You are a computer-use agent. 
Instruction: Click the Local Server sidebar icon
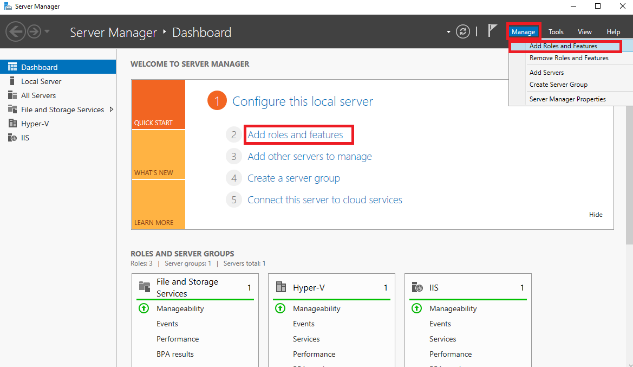click(12, 81)
